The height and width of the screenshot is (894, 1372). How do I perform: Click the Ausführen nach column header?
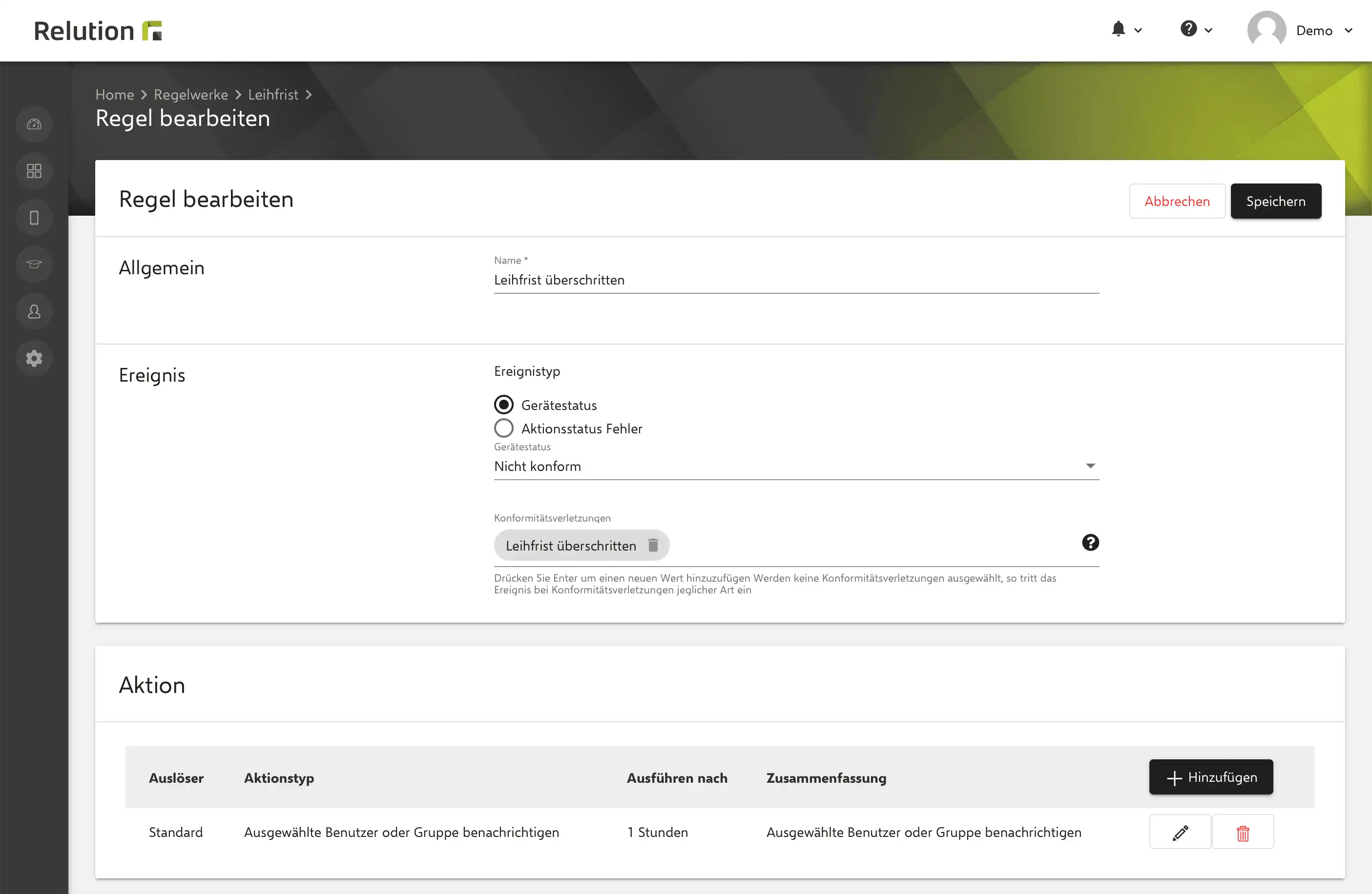(677, 778)
